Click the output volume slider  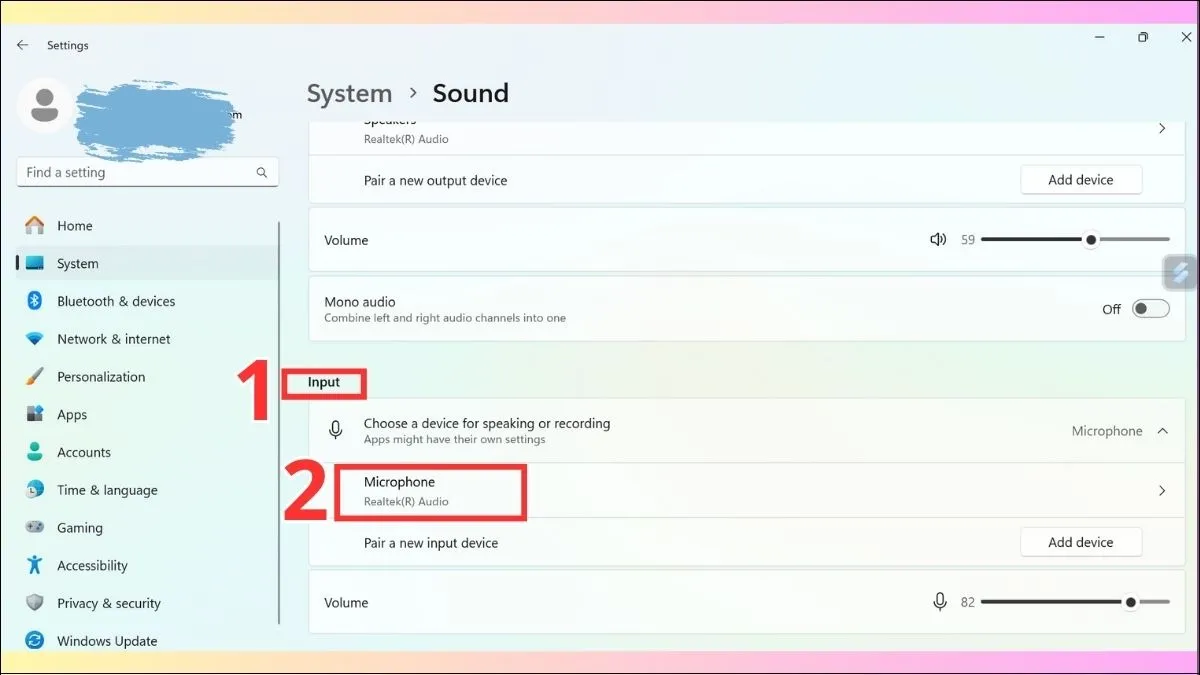[x=1074, y=240]
